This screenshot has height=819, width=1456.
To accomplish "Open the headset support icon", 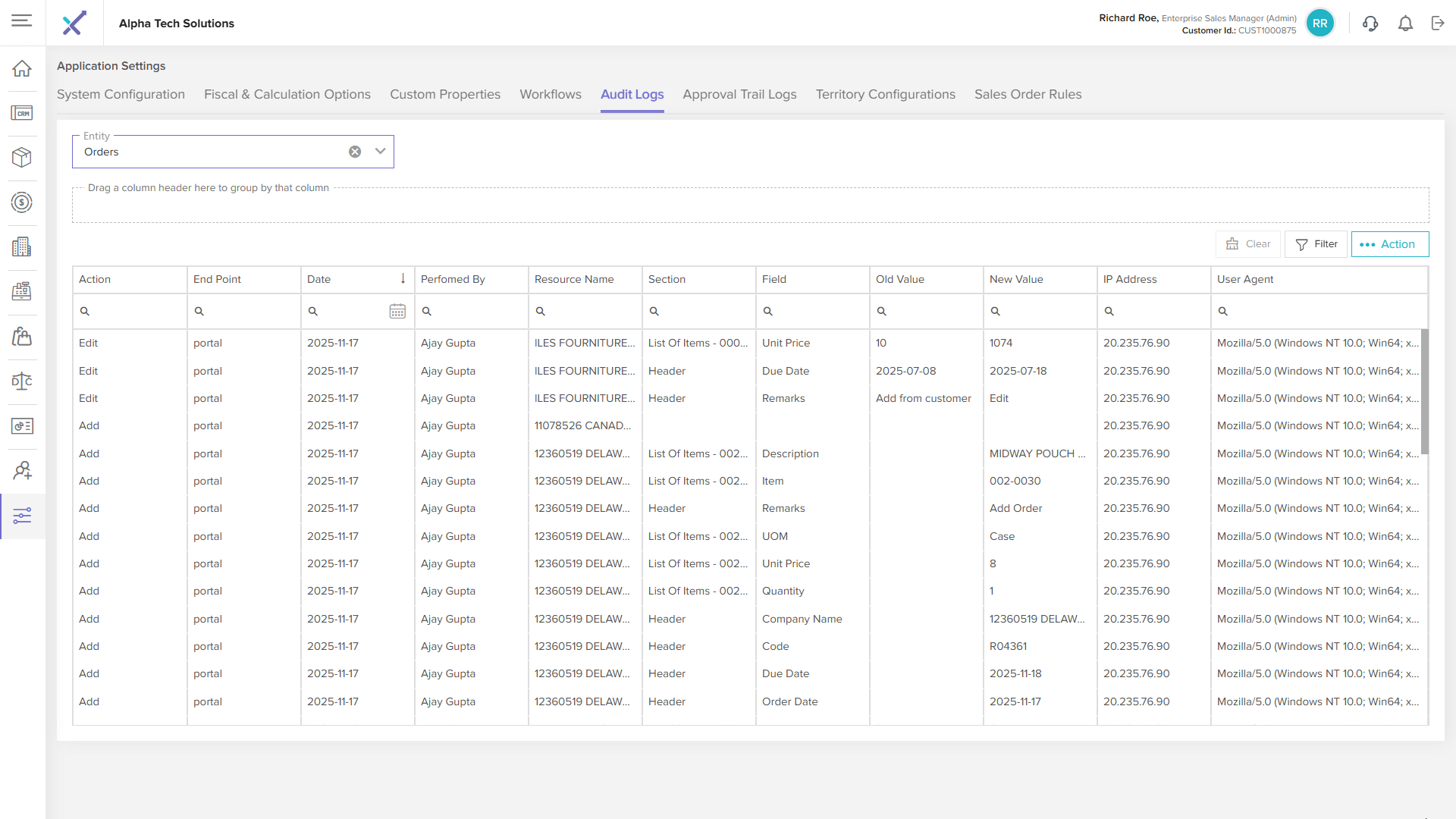I will pos(1370,24).
